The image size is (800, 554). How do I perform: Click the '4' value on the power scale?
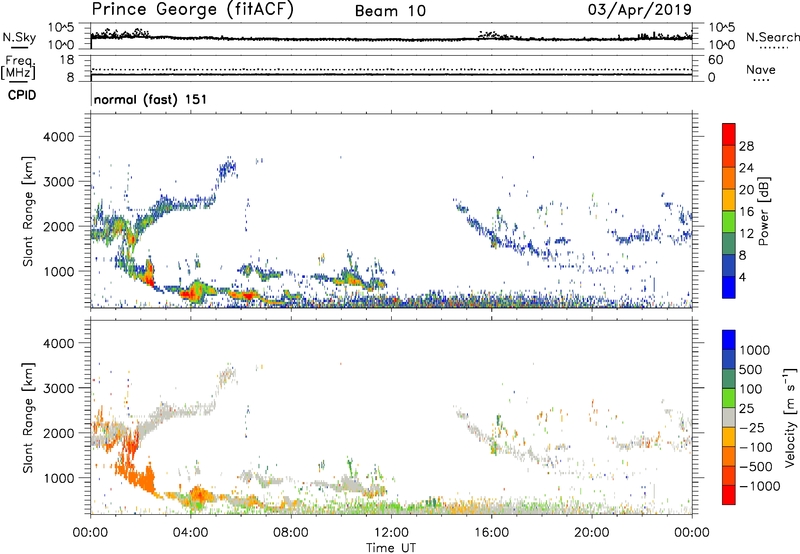[x=743, y=277]
